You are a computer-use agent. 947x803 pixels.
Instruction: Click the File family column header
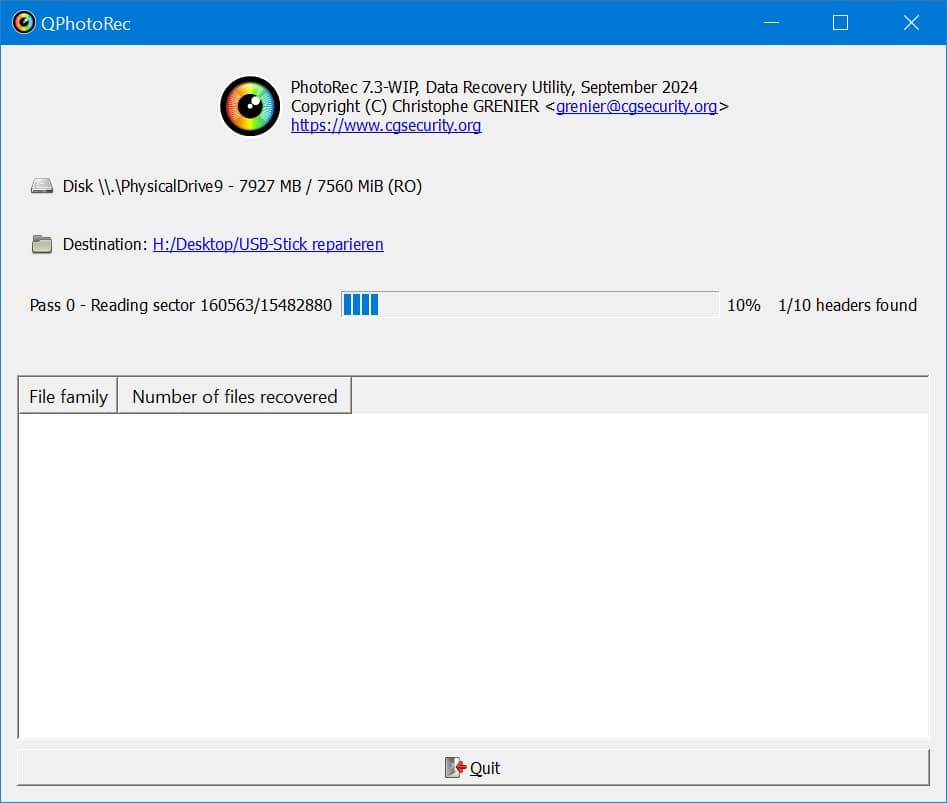[68, 397]
